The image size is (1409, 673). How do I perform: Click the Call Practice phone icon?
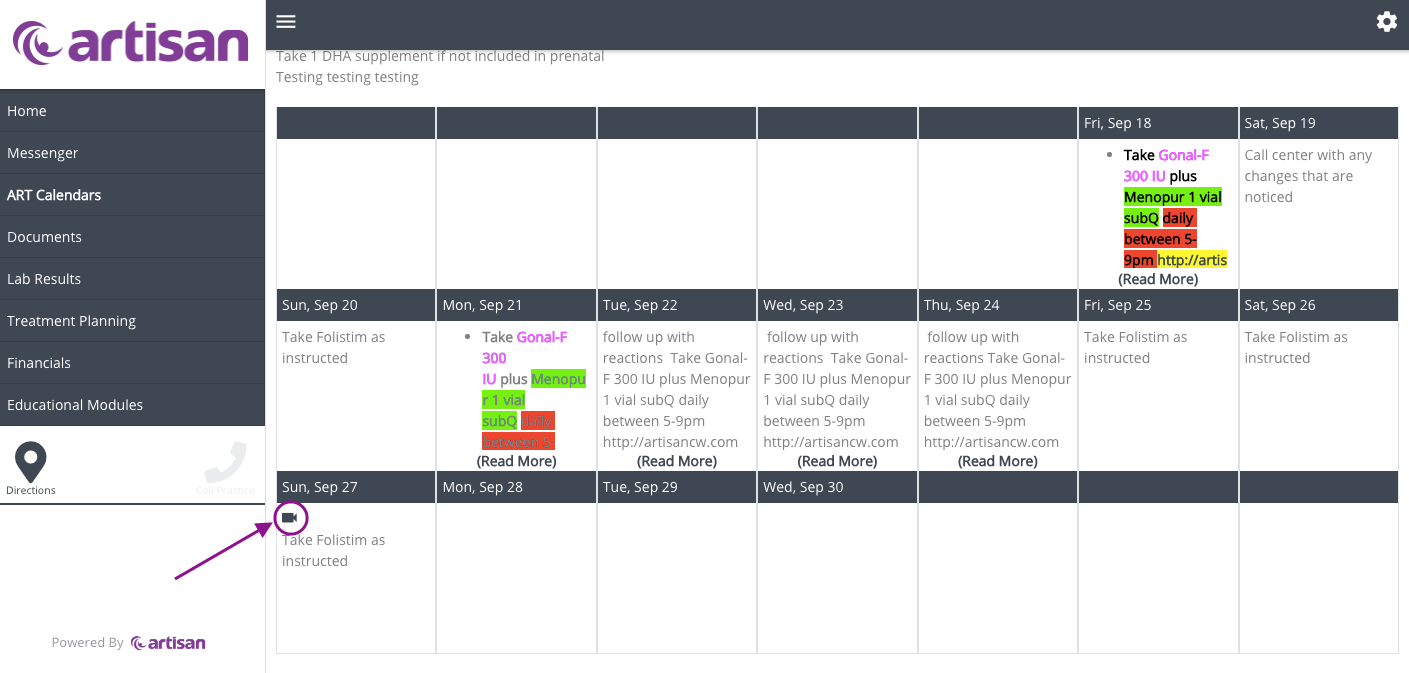225,462
